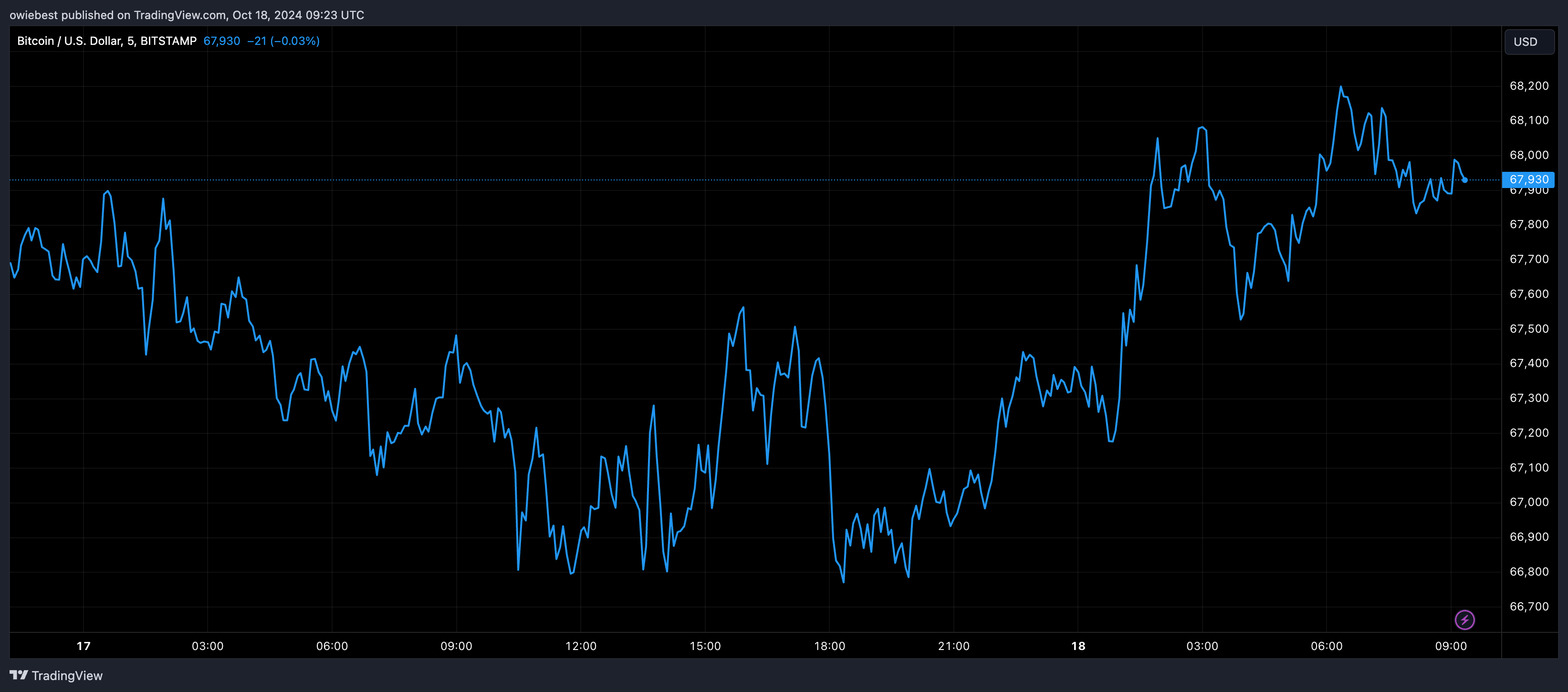Open the USD currency selector
The height and width of the screenshot is (692, 1568).
click(x=1529, y=42)
